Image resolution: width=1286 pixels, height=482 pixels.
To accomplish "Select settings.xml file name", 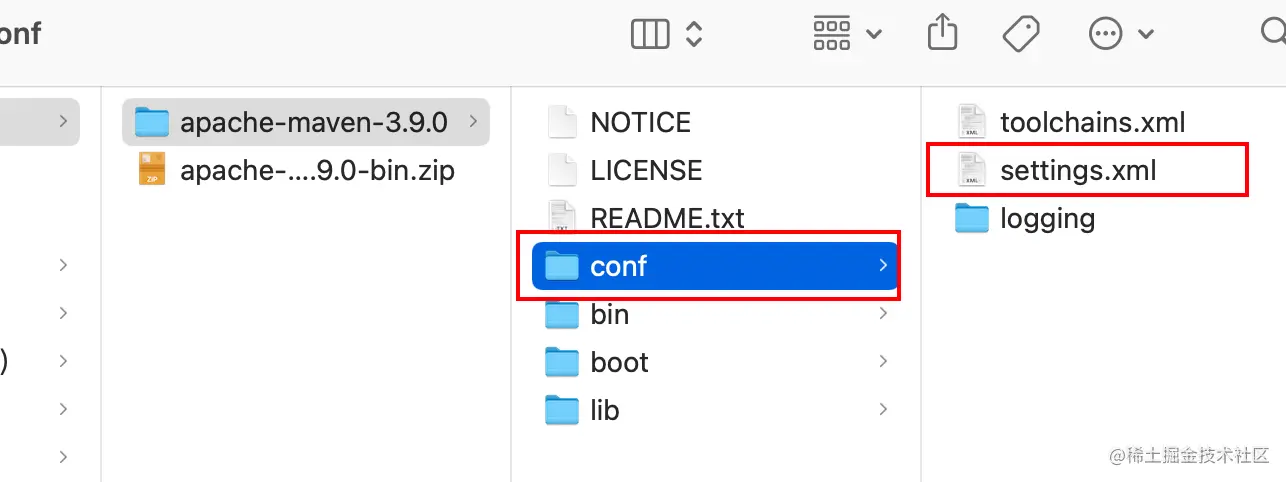I will tap(1079, 171).
